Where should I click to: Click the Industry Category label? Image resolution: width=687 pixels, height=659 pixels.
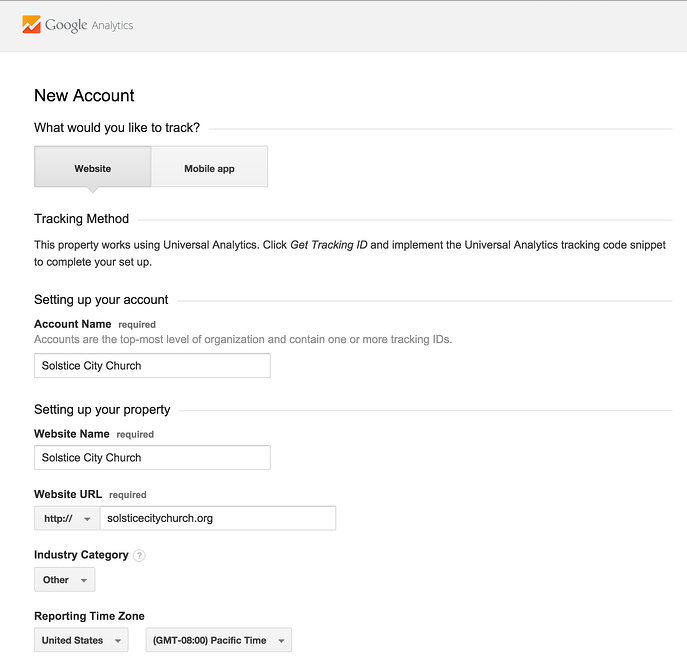coord(81,555)
